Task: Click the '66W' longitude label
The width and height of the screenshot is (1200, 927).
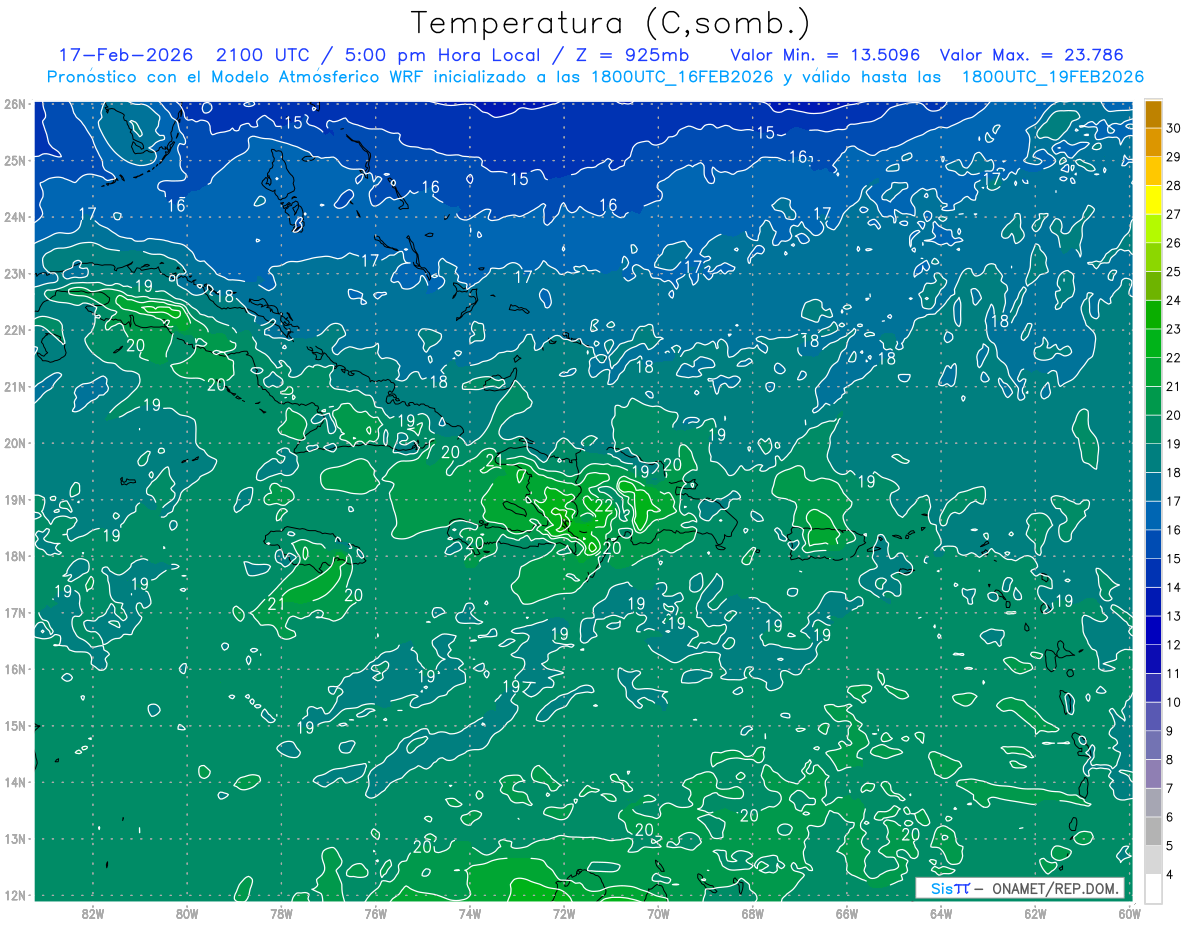Action: [847, 913]
